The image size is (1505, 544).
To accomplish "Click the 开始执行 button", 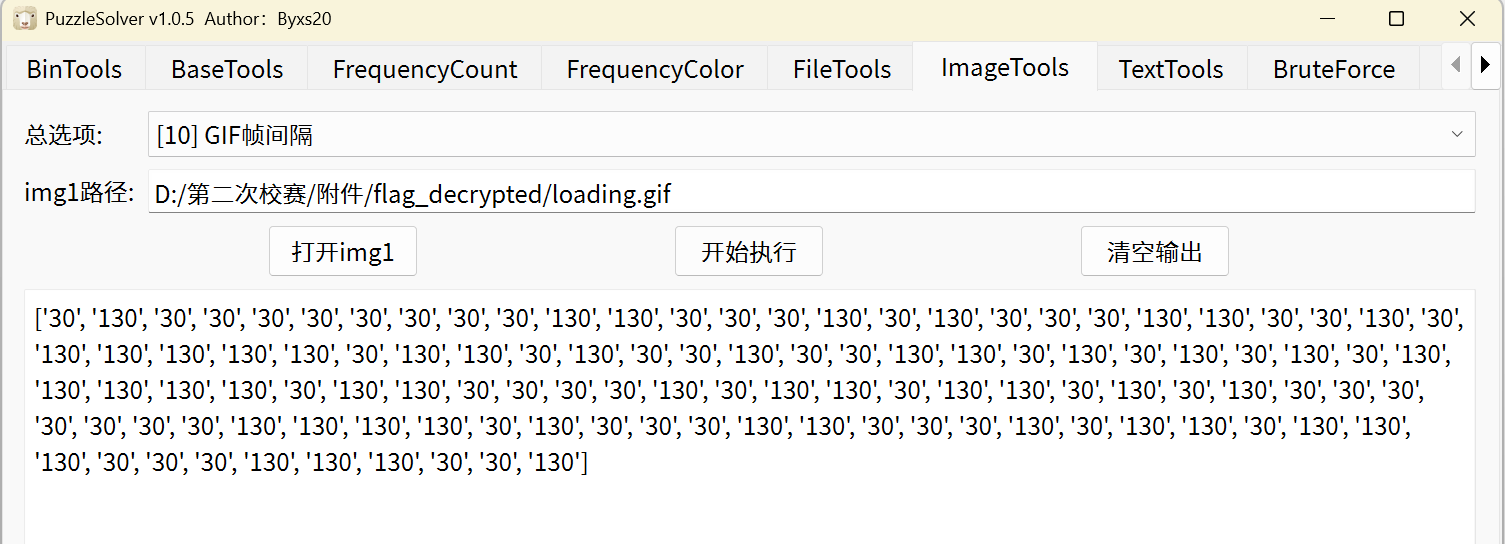I will 749,251.
